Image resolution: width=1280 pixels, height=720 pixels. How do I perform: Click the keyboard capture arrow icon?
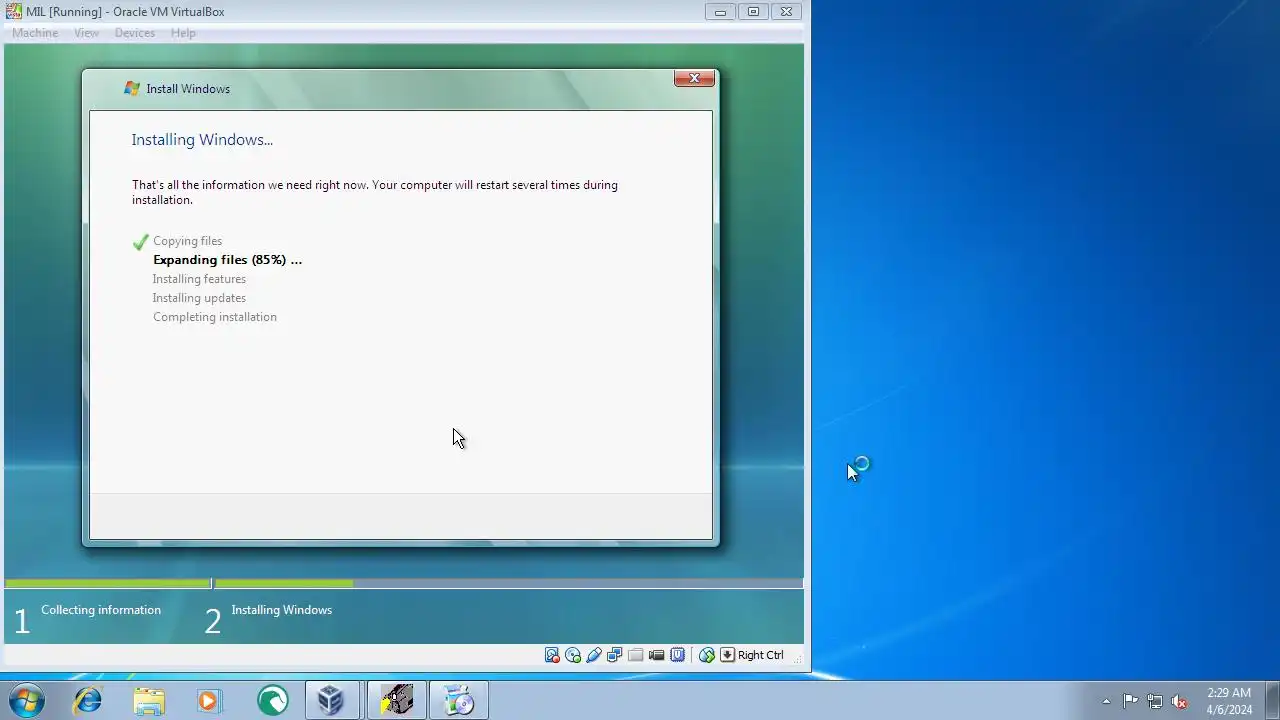pyautogui.click(x=728, y=655)
